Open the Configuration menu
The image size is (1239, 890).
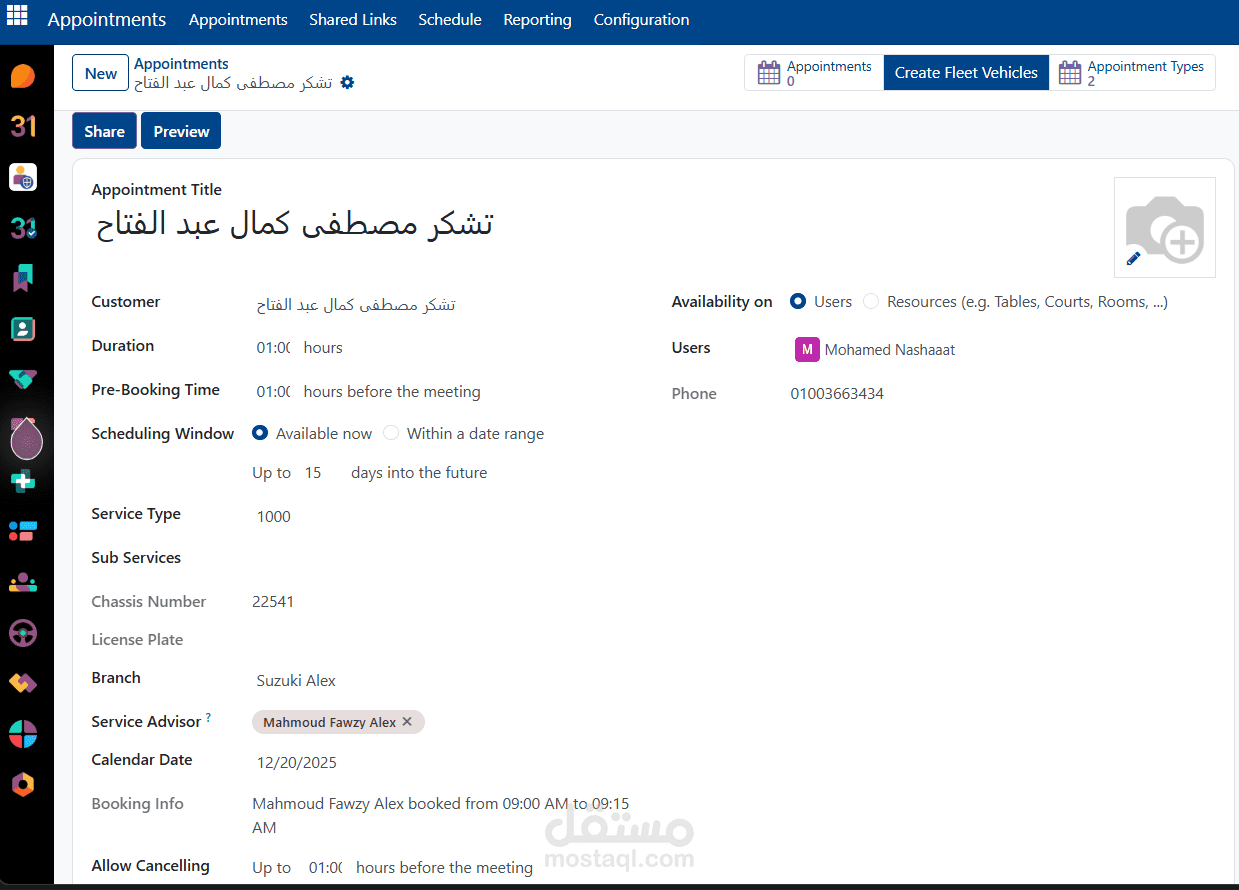[641, 19]
